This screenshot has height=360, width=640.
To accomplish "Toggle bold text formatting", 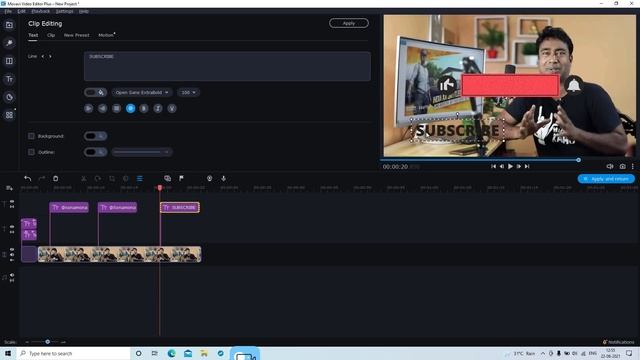I will 144,109.
